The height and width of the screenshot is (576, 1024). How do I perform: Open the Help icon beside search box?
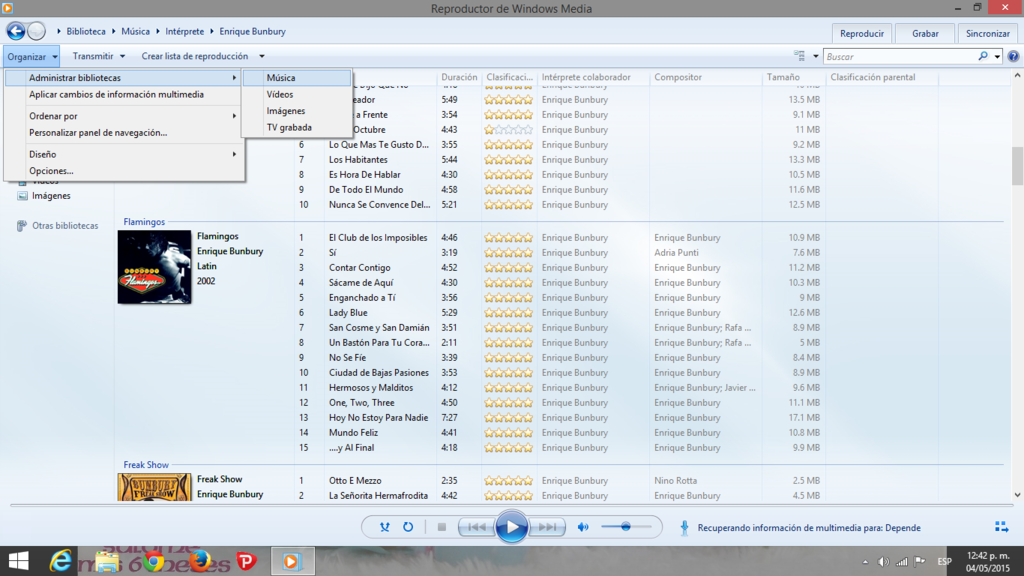point(1012,56)
